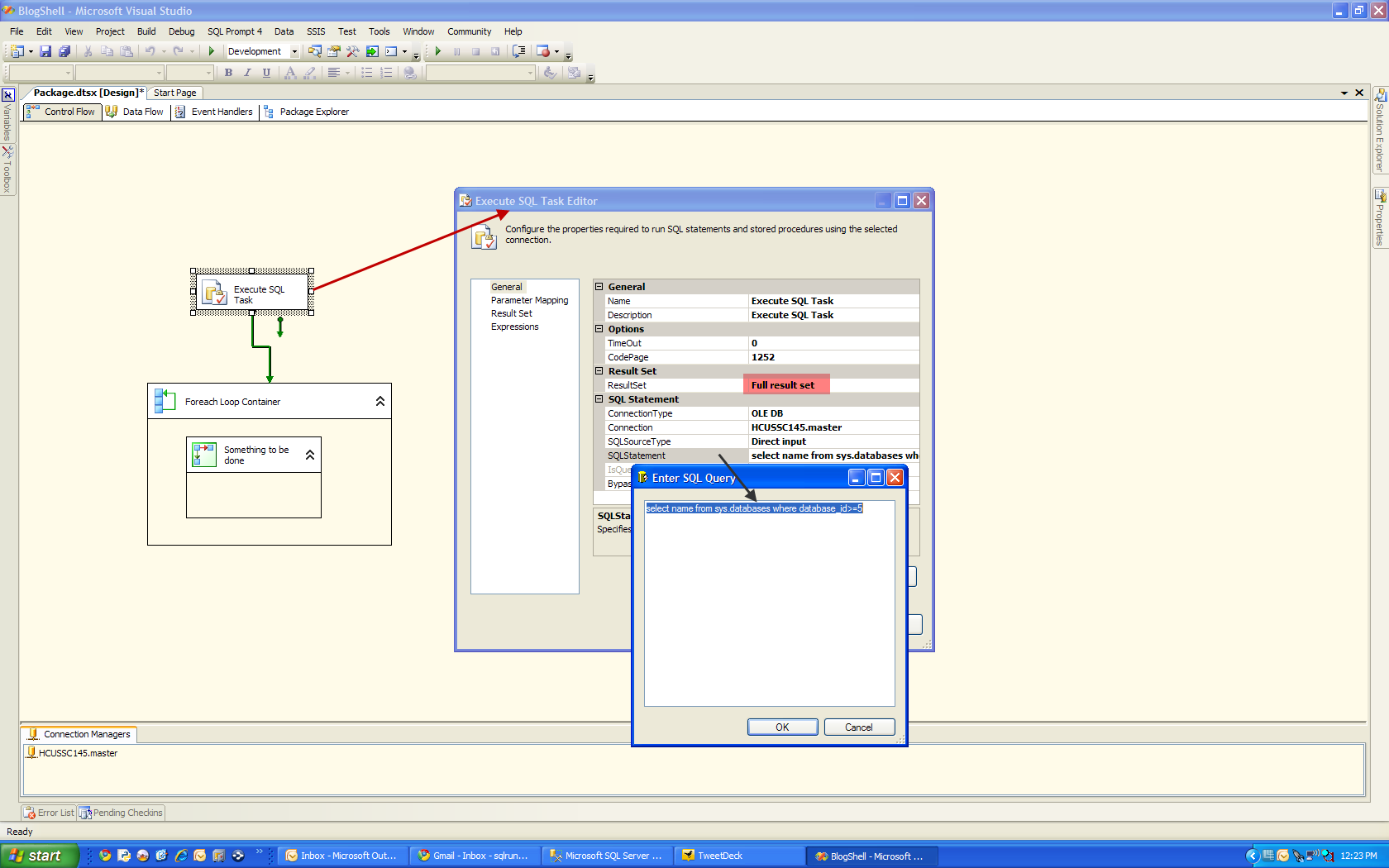The height and width of the screenshot is (868, 1389).
Task: Select the Control Flow tab
Action: click(62, 112)
